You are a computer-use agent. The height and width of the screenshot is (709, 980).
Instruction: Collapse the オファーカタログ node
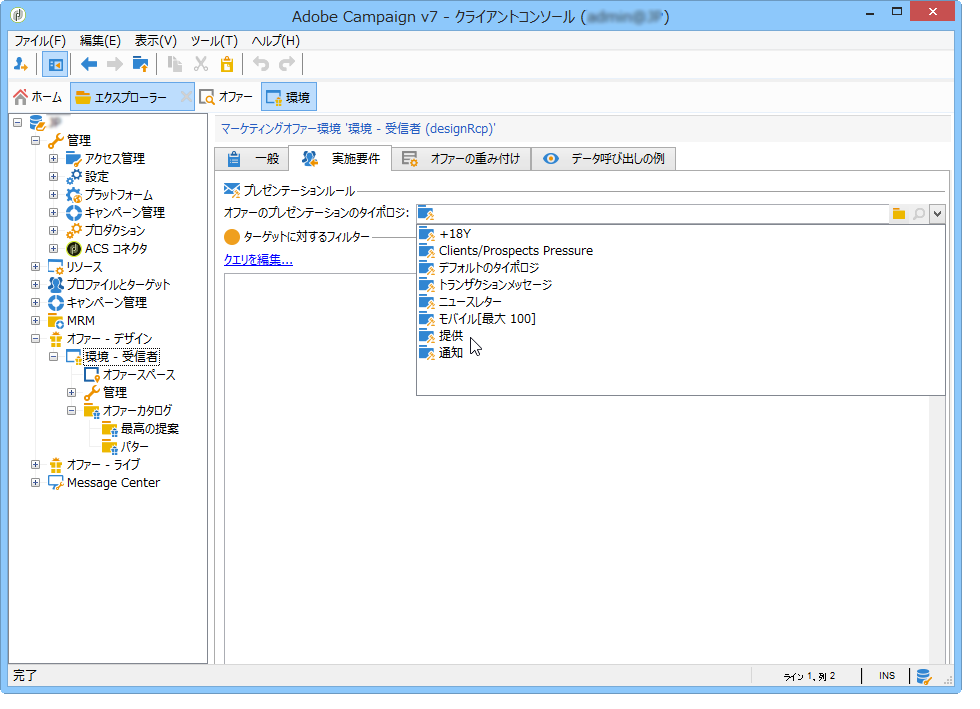pos(72,411)
